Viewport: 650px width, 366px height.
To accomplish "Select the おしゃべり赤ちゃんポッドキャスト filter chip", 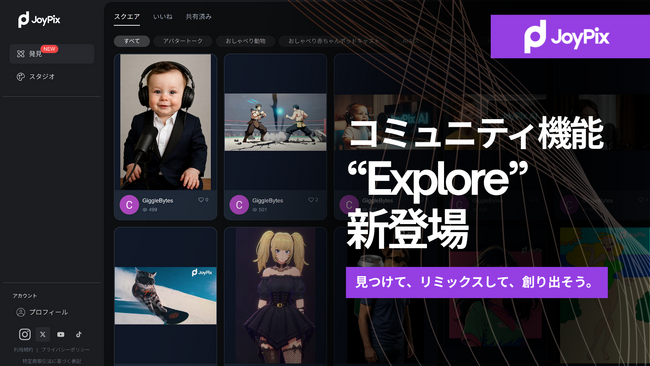I will 334,41.
